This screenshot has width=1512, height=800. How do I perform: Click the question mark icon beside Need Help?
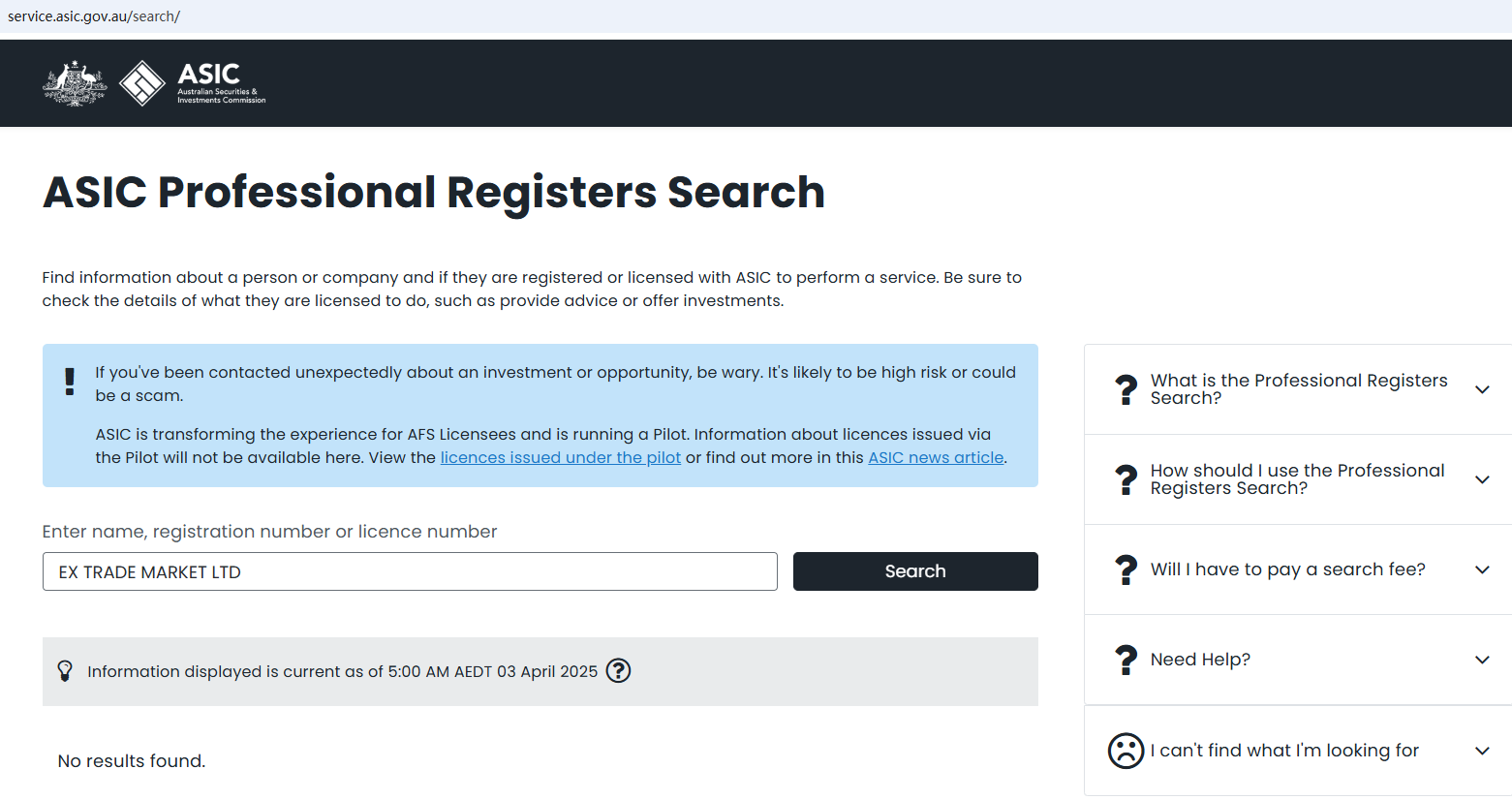[x=1126, y=660]
